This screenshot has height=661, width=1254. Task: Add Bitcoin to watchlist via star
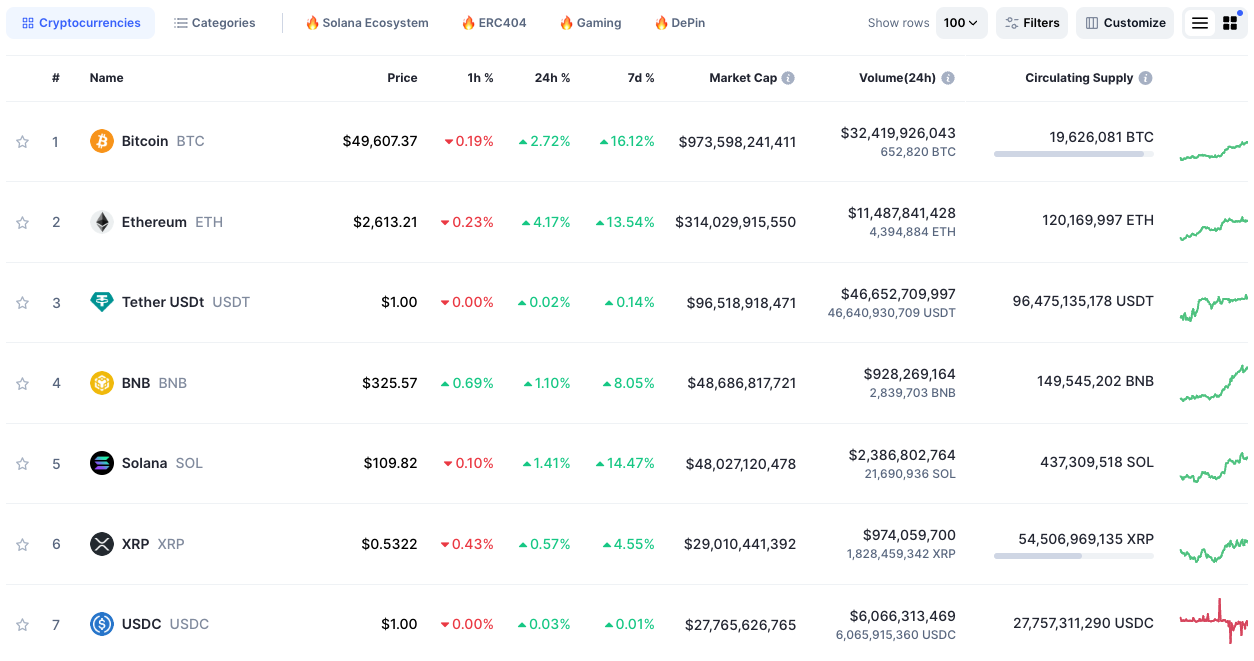(22, 141)
